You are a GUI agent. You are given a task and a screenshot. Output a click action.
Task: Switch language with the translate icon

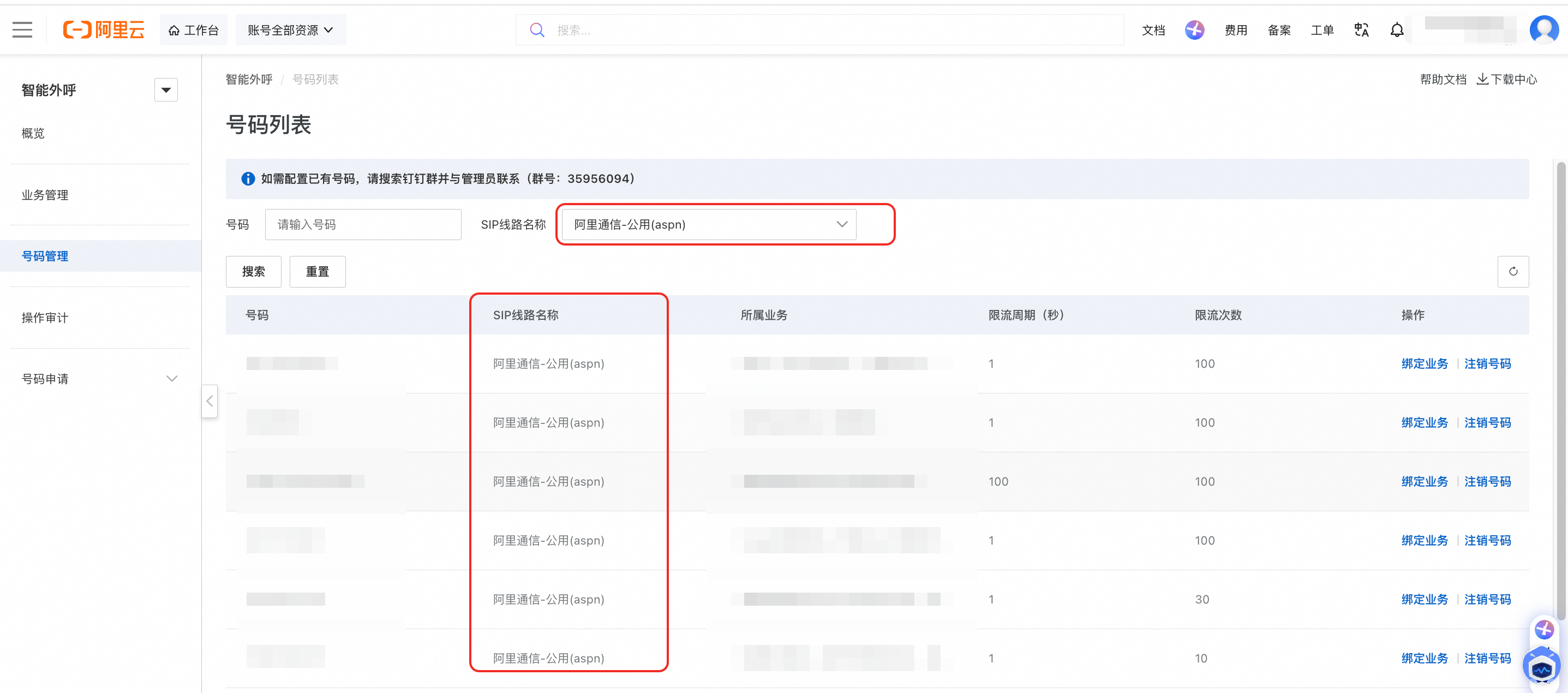(x=1361, y=30)
